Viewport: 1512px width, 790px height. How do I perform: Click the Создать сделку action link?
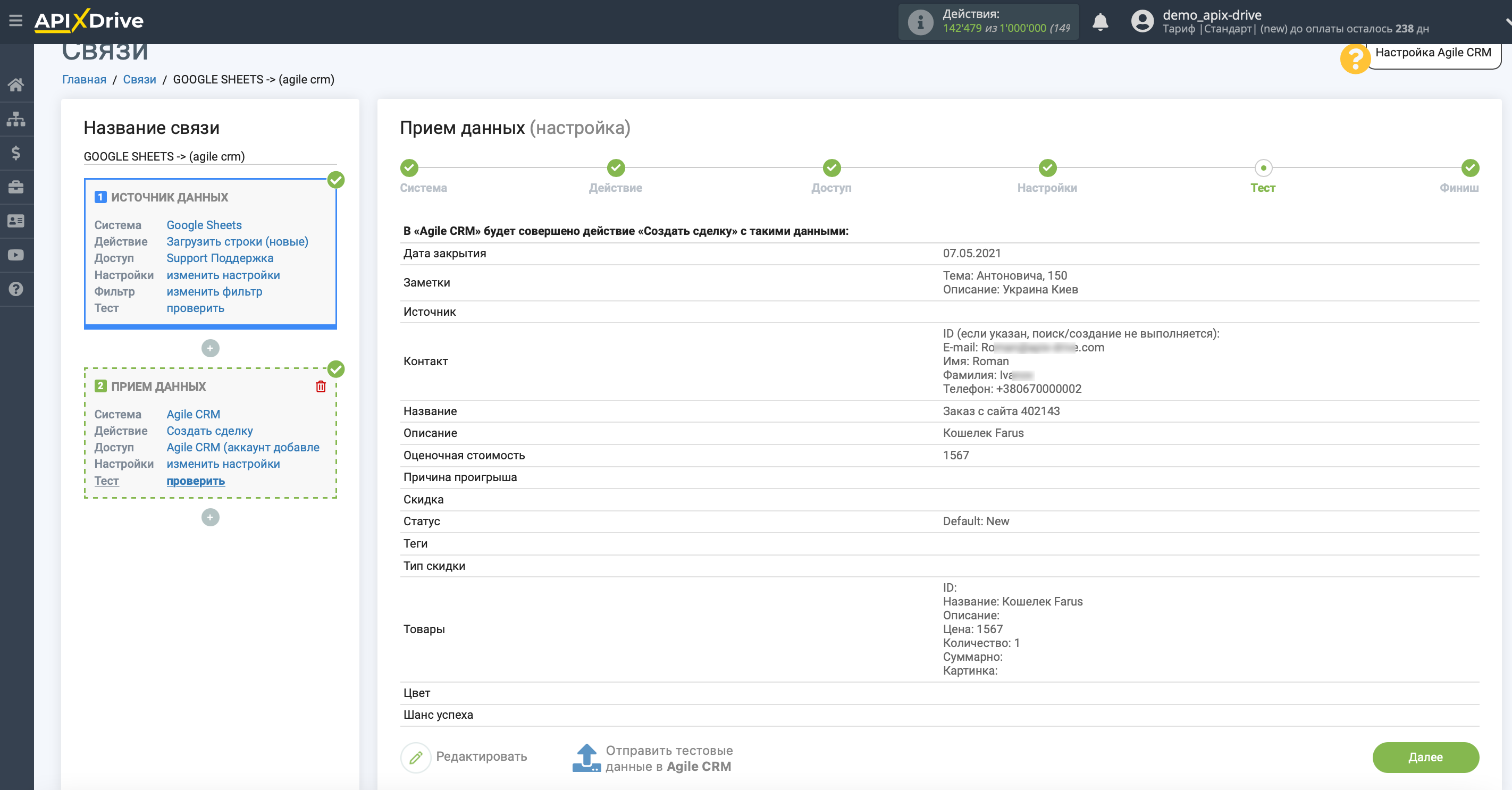(x=209, y=431)
